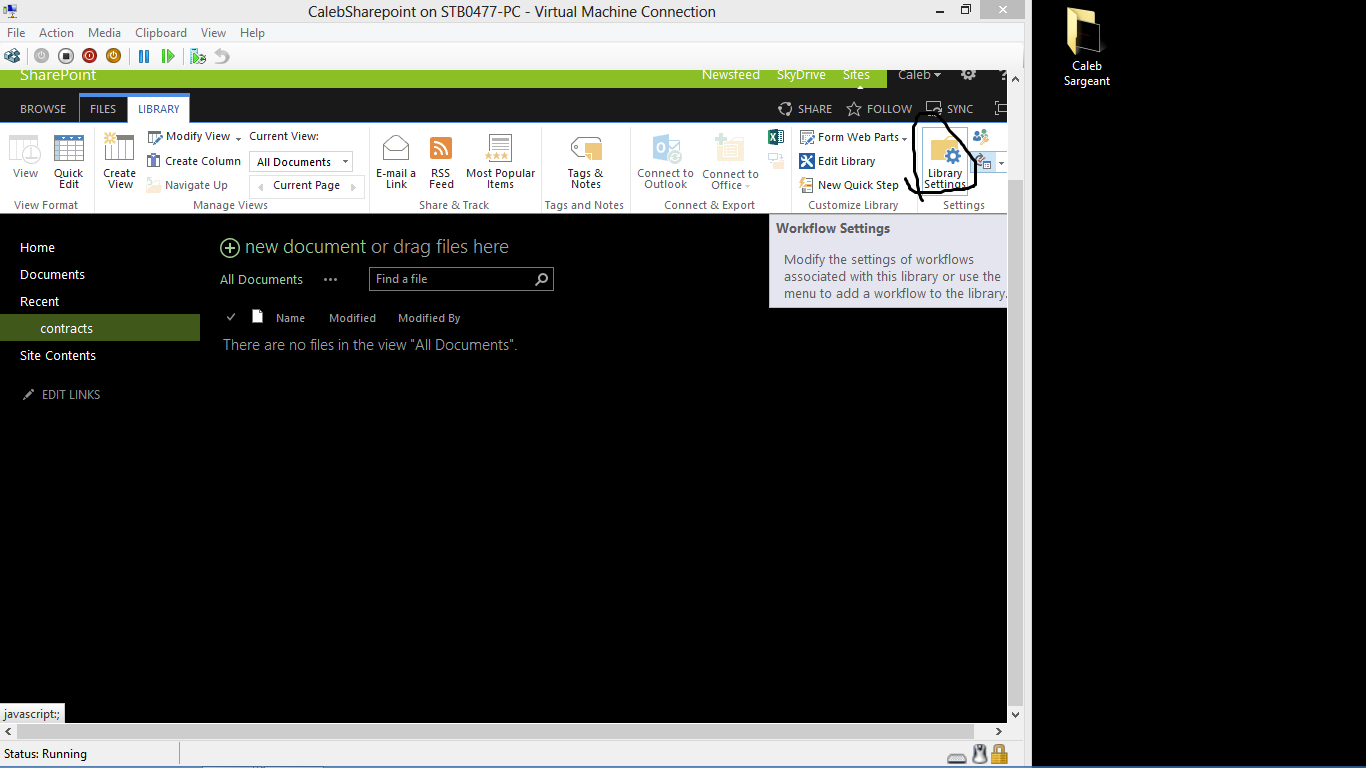Click the Create View ribbon icon

click(120, 161)
